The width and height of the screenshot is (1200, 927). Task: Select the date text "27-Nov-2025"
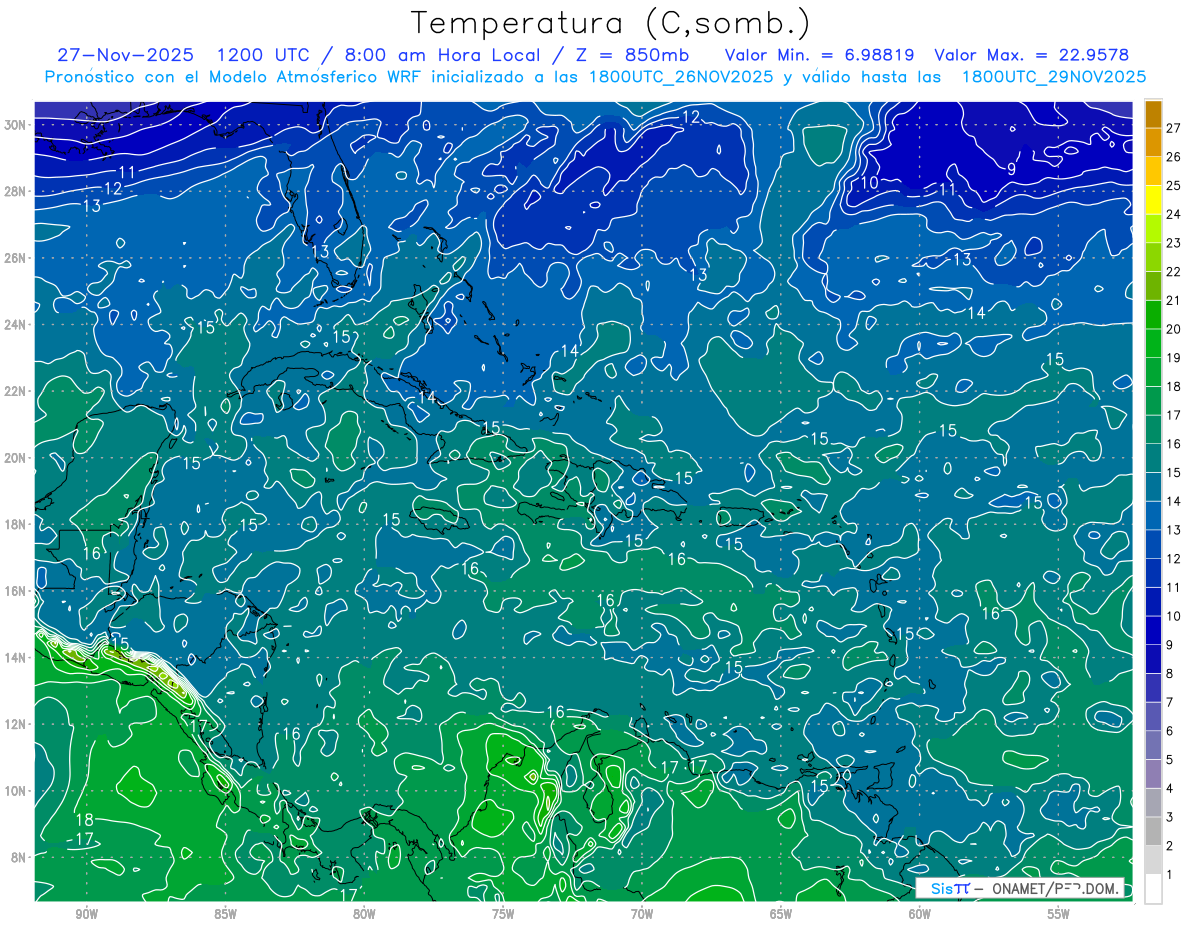pyautogui.click(x=125, y=55)
